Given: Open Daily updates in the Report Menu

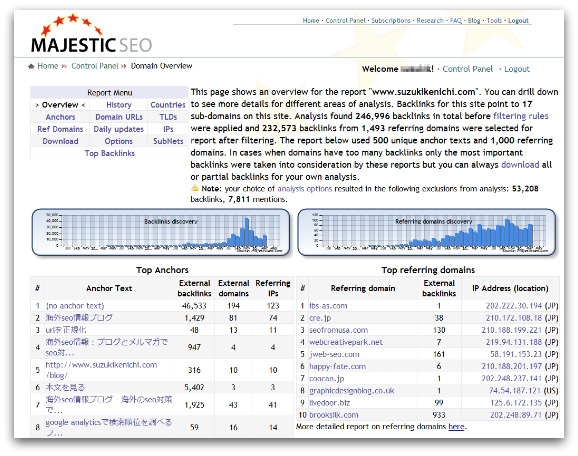Looking at the screenshot, I should tap(118, 129).
